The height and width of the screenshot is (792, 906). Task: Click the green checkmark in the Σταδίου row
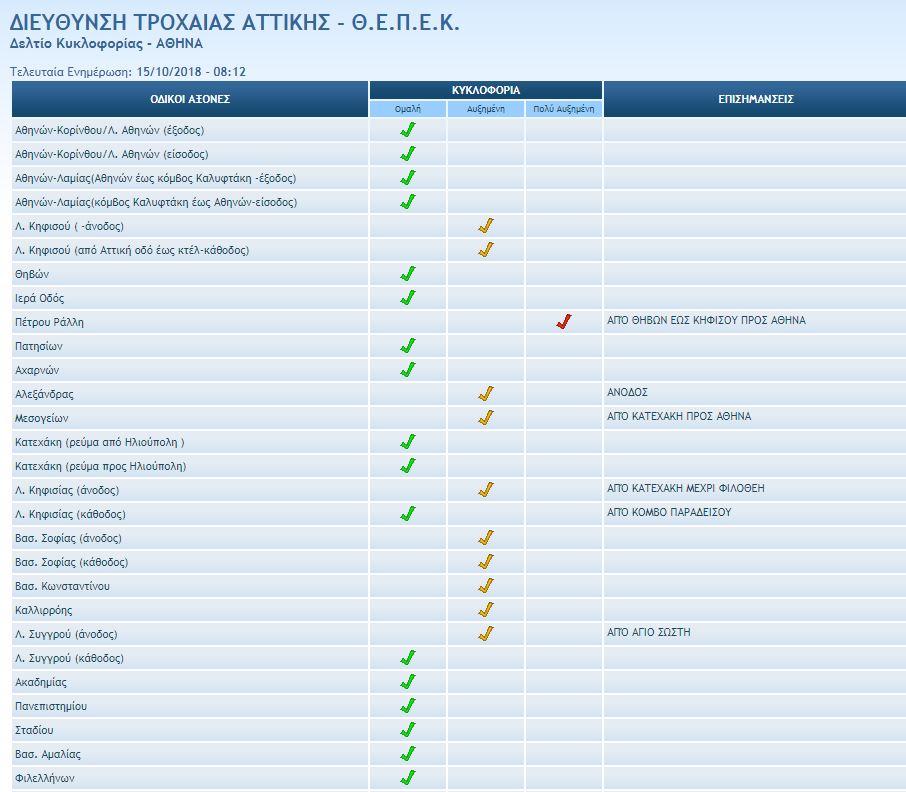click(x=407, y=730)
